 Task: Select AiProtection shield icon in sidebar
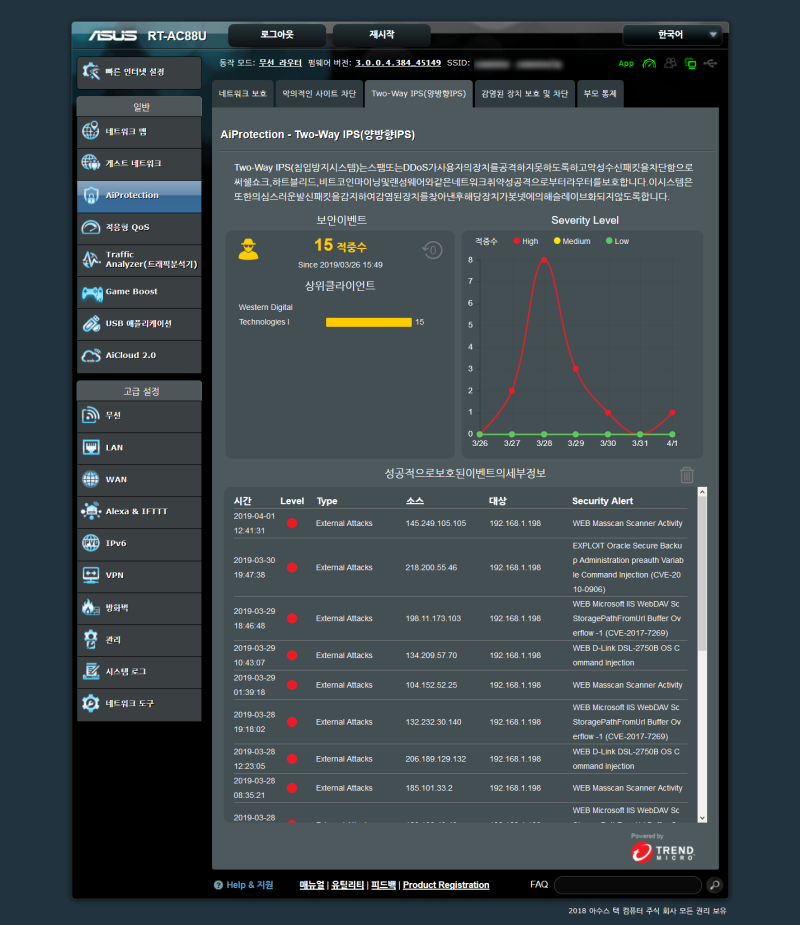(x=91, y=195)
